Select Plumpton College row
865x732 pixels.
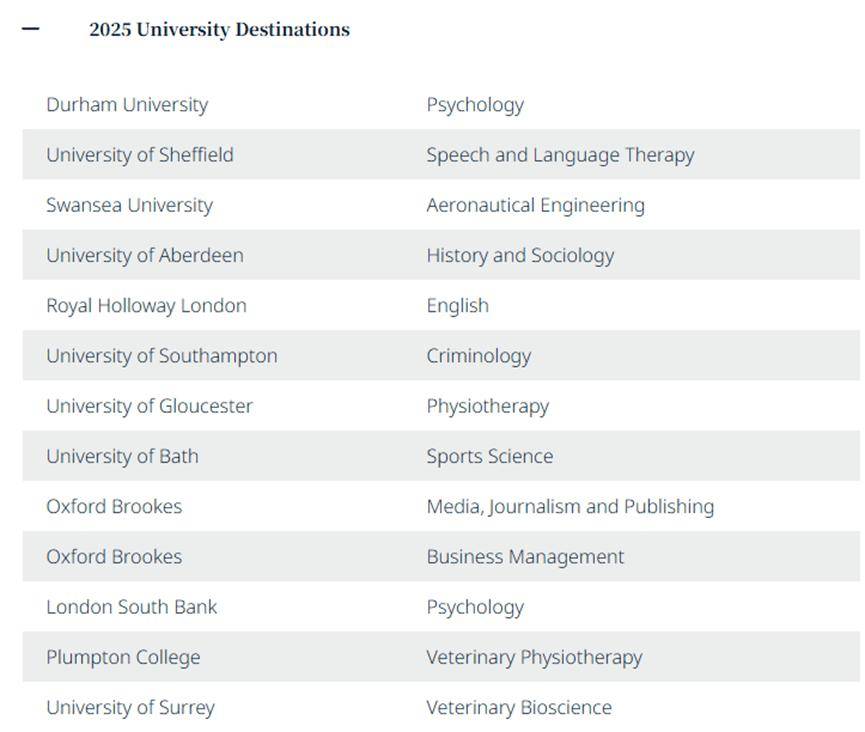(x=441, y=656)
